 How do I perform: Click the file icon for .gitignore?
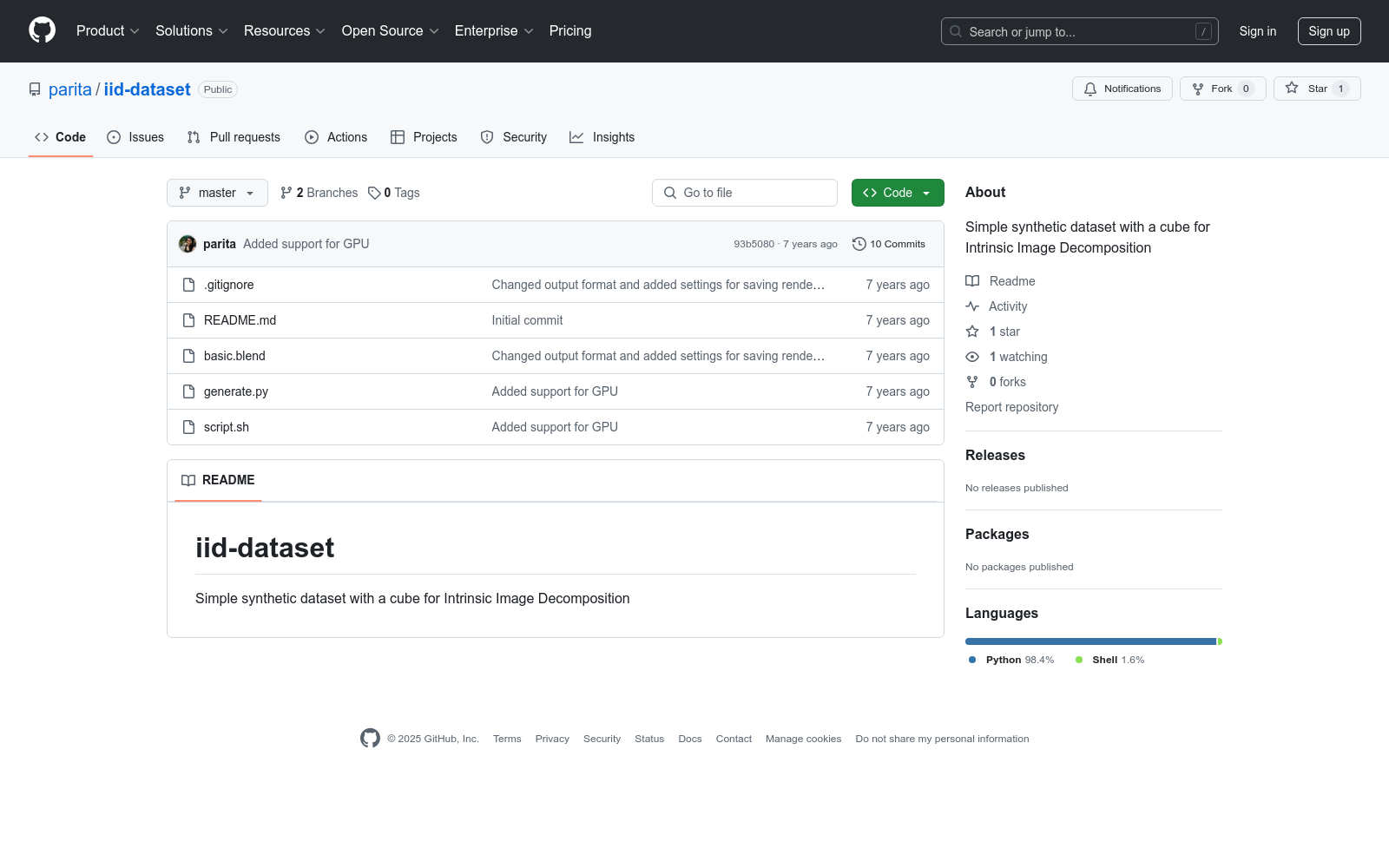(x=188, y=285)
